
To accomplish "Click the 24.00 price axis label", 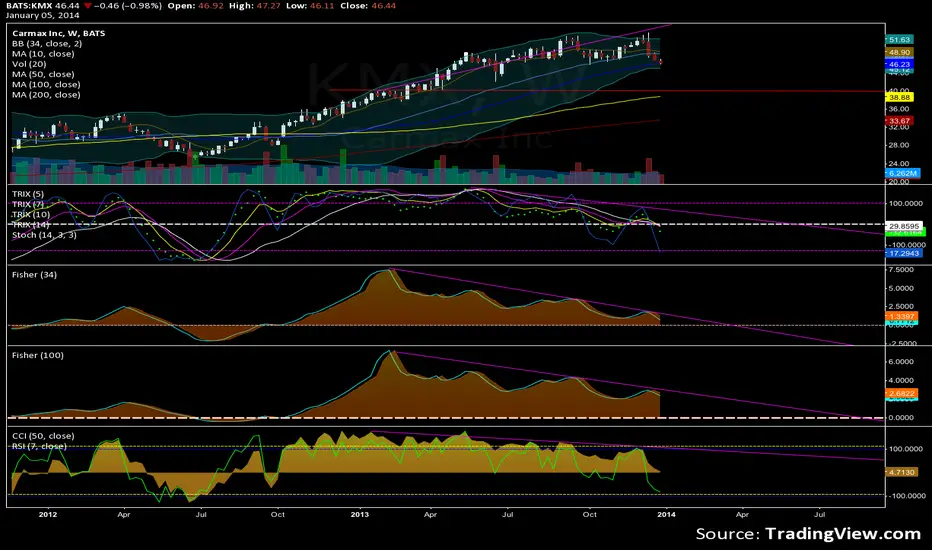I will [x=899, y=164].
